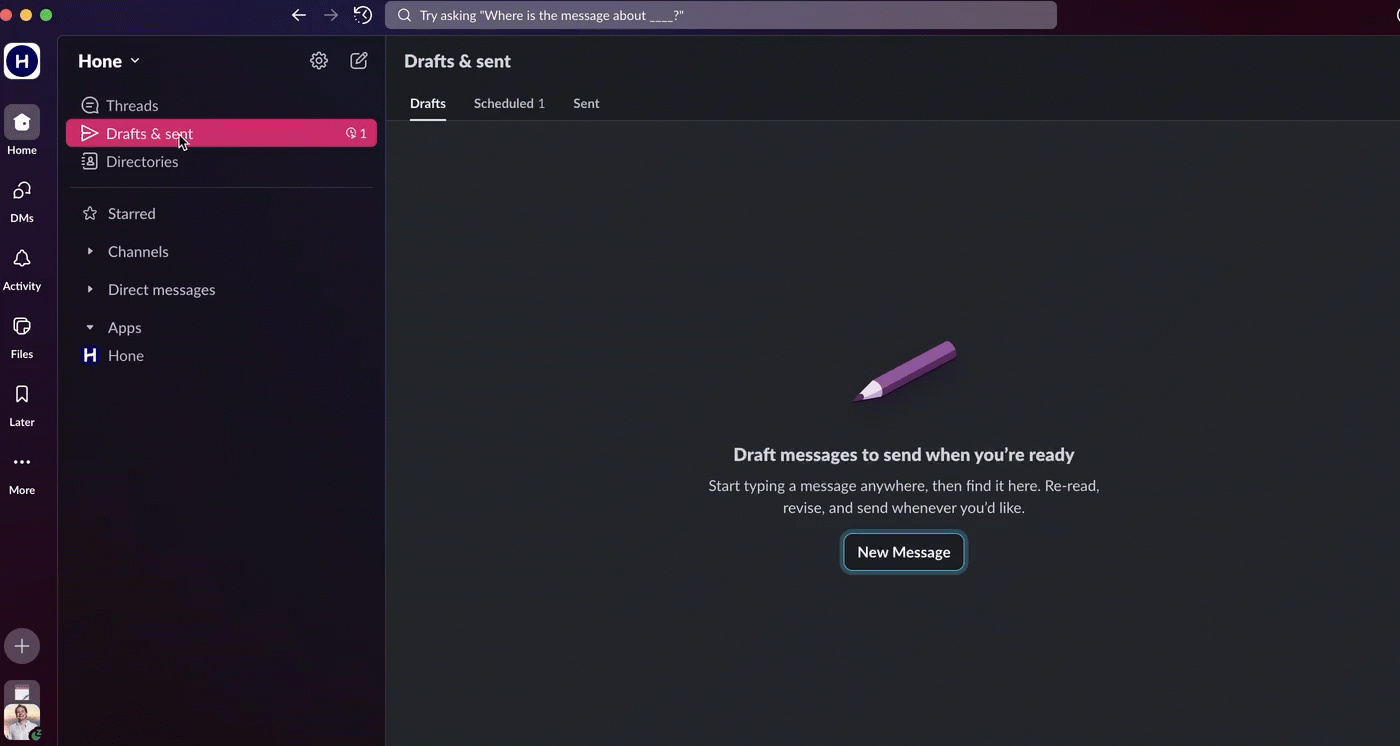Open the history clock icon
The width and height of the screenshot is (1400, 746).
(363, 15)
